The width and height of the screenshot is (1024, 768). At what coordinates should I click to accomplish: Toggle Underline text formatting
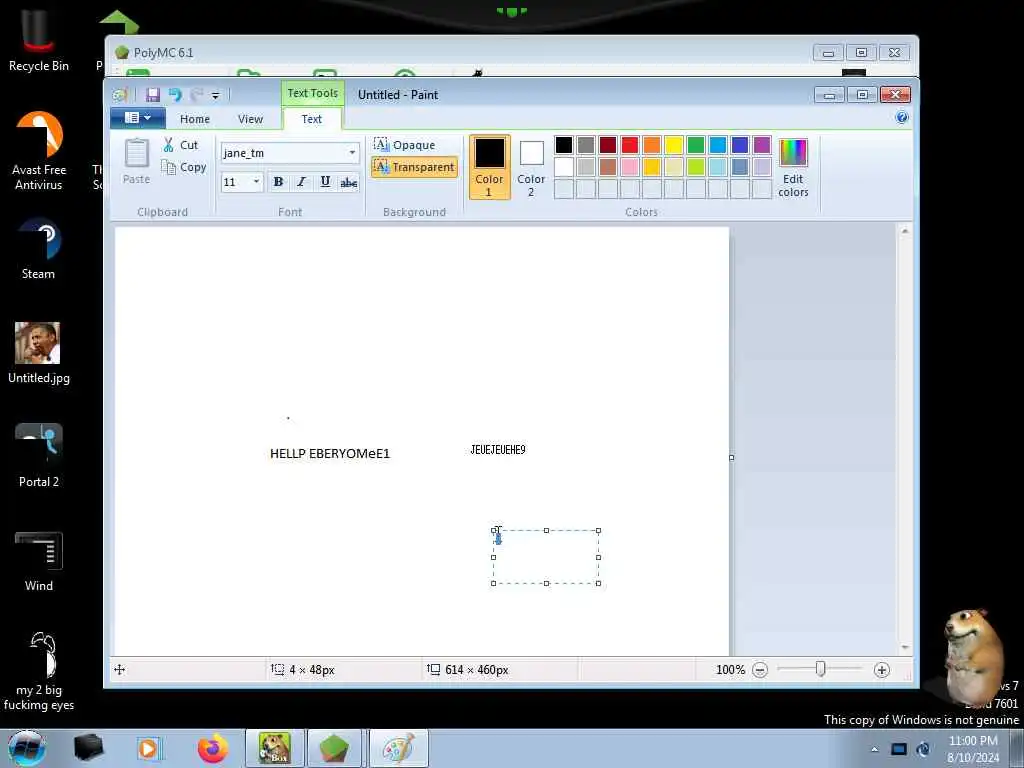point(325,182)
